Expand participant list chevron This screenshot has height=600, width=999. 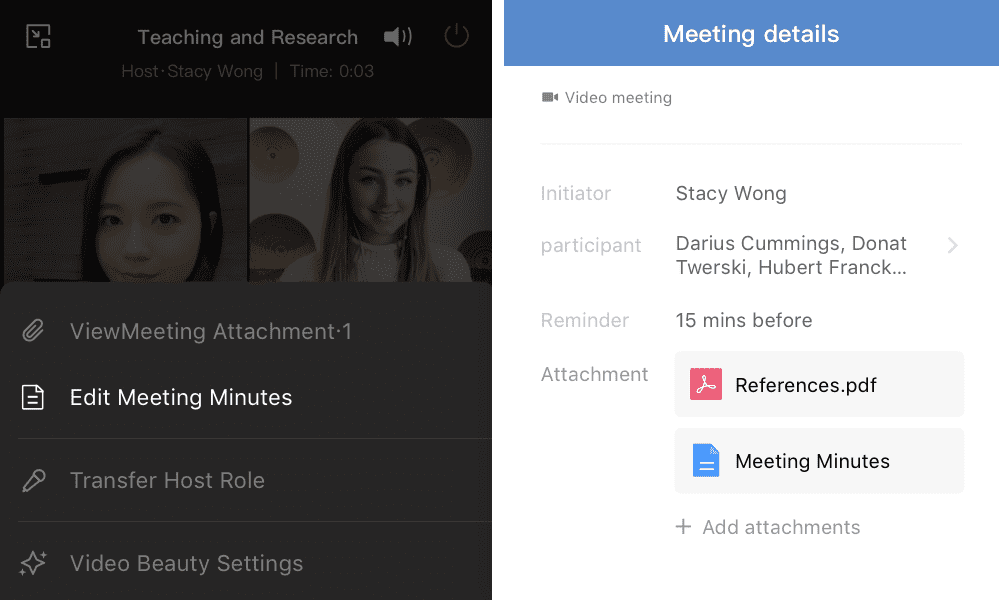coord(952,245)
